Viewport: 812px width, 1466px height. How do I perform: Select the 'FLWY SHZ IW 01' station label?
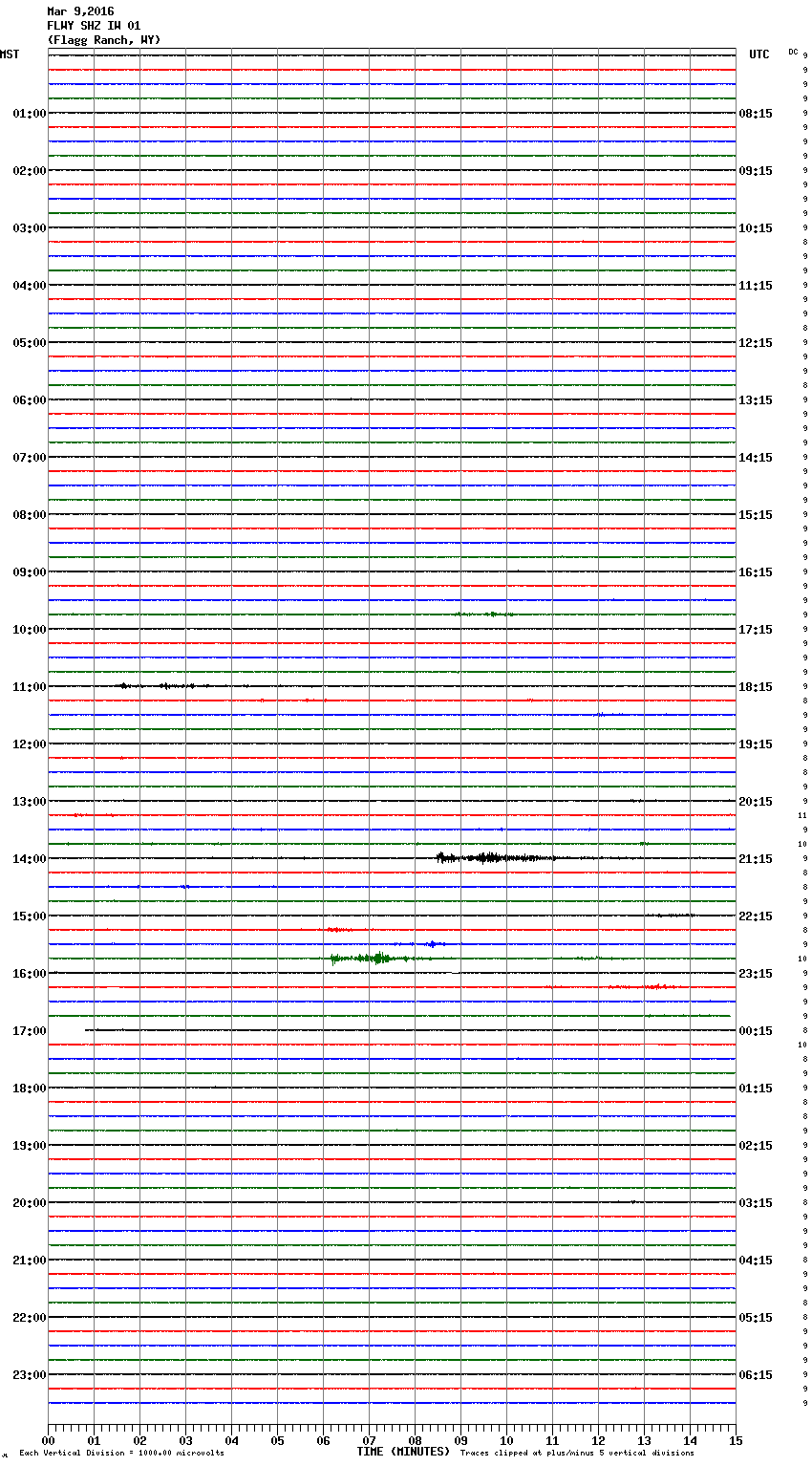click(94, 26)
